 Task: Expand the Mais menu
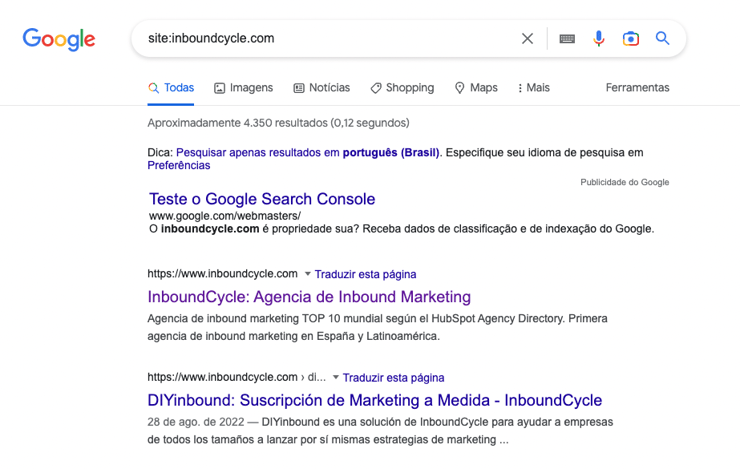coord(534,88)
